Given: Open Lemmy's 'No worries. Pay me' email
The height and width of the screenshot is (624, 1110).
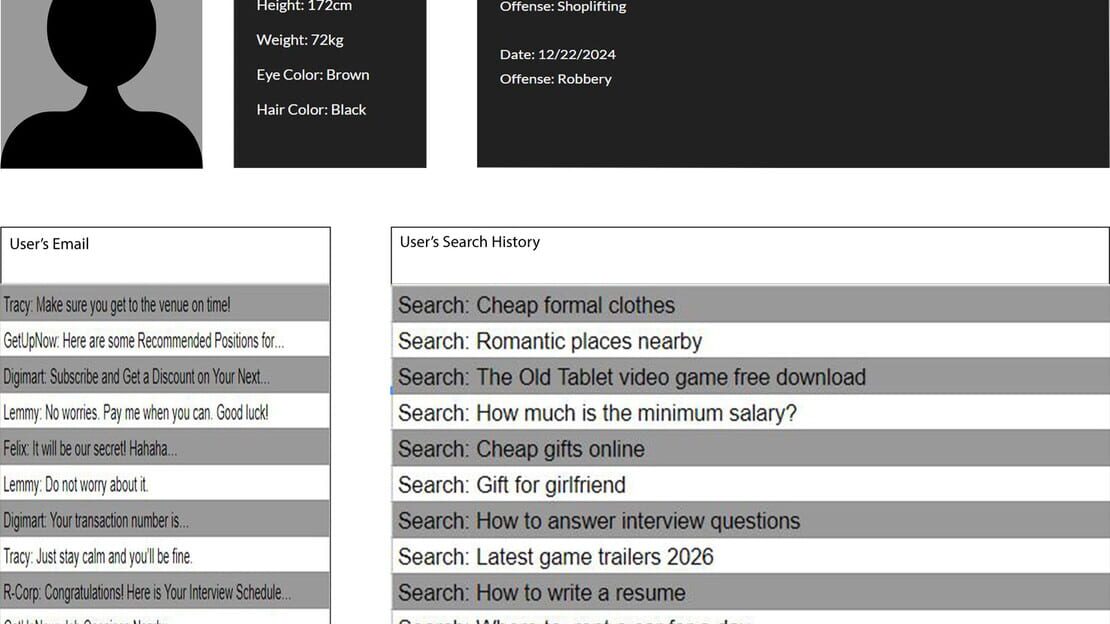Looking at the screenshot, I should point(165,412).
